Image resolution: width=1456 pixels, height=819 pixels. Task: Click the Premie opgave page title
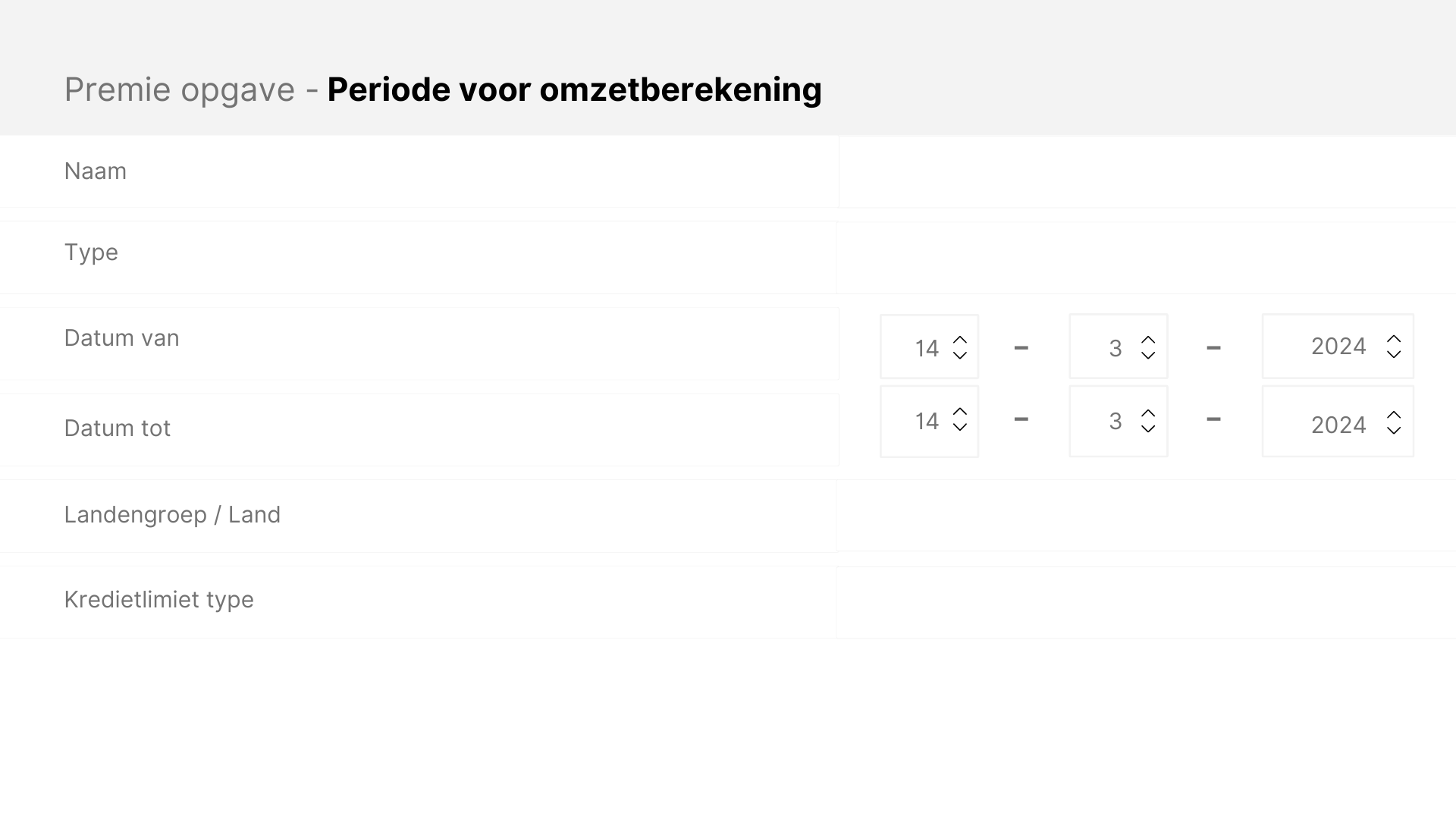(x=180, y=89)
